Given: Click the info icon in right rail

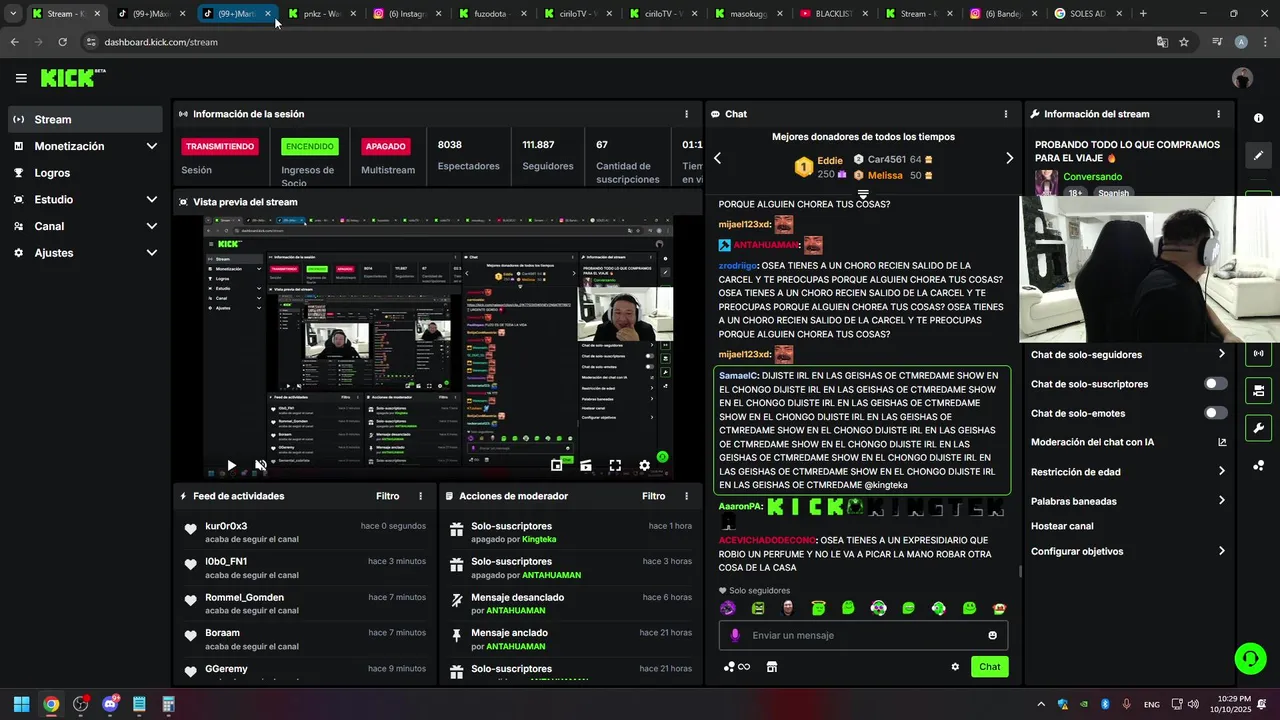Looking at the screenshot, I should click(x=1258, y=118).
